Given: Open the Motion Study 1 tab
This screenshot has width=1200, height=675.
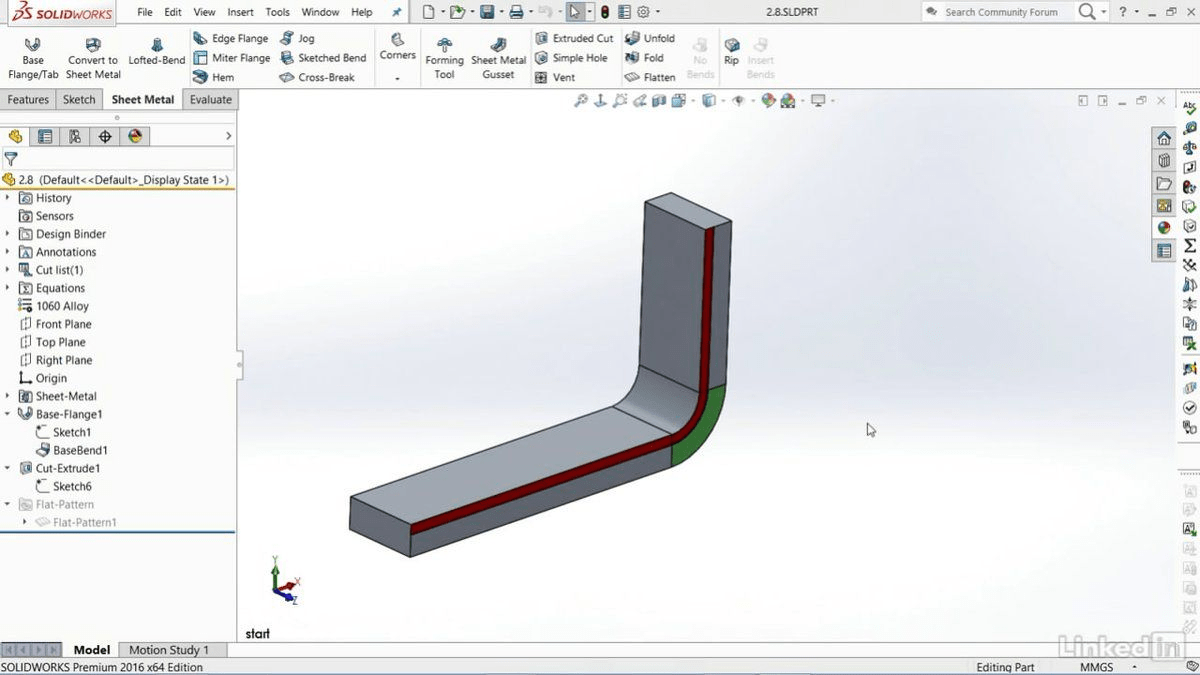Looking at the screenshot, I should [x=169, y=650].
